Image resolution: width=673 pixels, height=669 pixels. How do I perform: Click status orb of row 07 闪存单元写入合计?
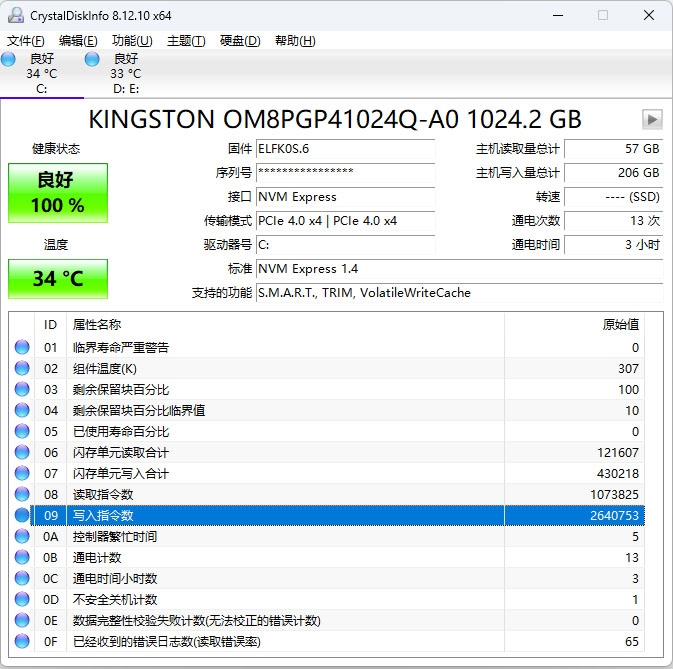(x=22, y=473)
